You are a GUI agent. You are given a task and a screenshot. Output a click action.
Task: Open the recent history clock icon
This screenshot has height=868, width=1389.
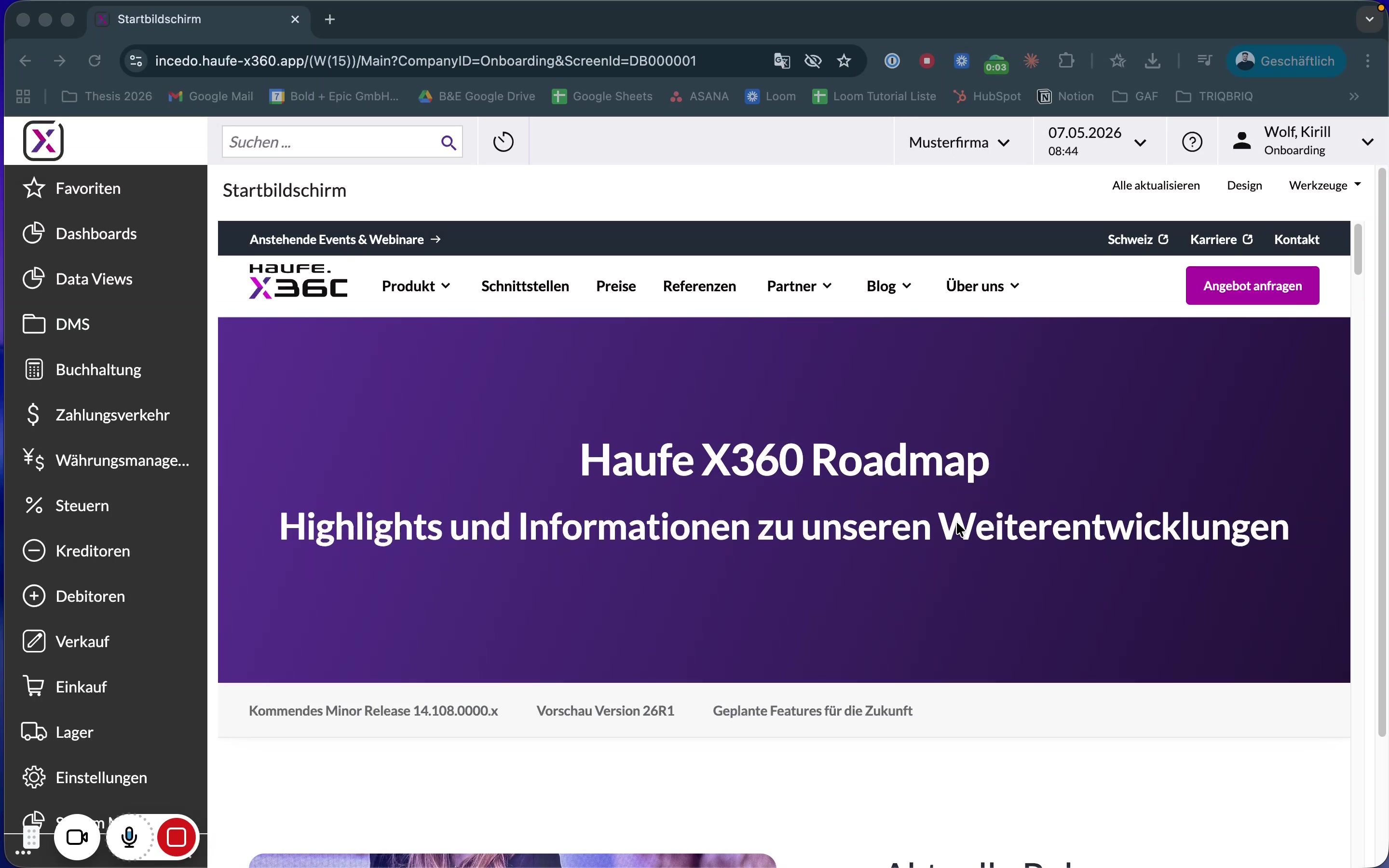504,142
